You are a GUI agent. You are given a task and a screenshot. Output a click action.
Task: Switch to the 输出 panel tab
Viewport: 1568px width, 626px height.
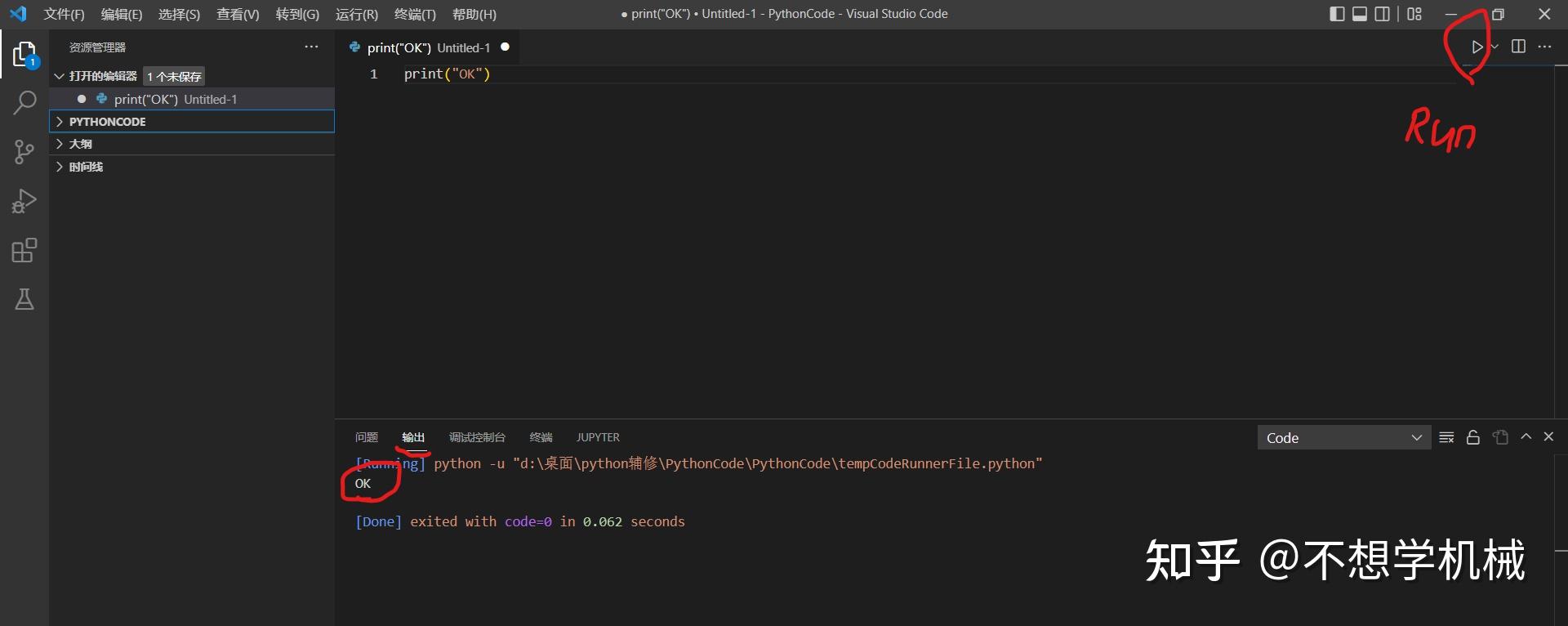[413, 437]
